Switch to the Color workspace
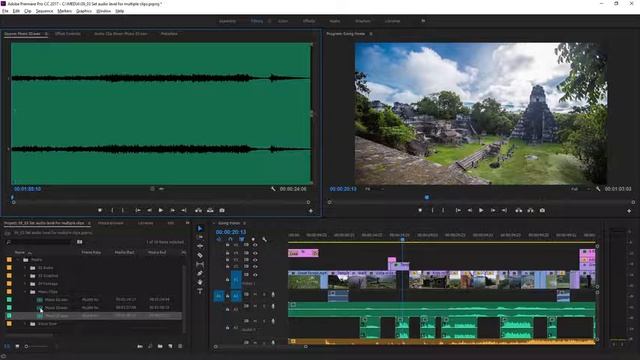This screenshot has width=640, height=360. coord(283,21)
